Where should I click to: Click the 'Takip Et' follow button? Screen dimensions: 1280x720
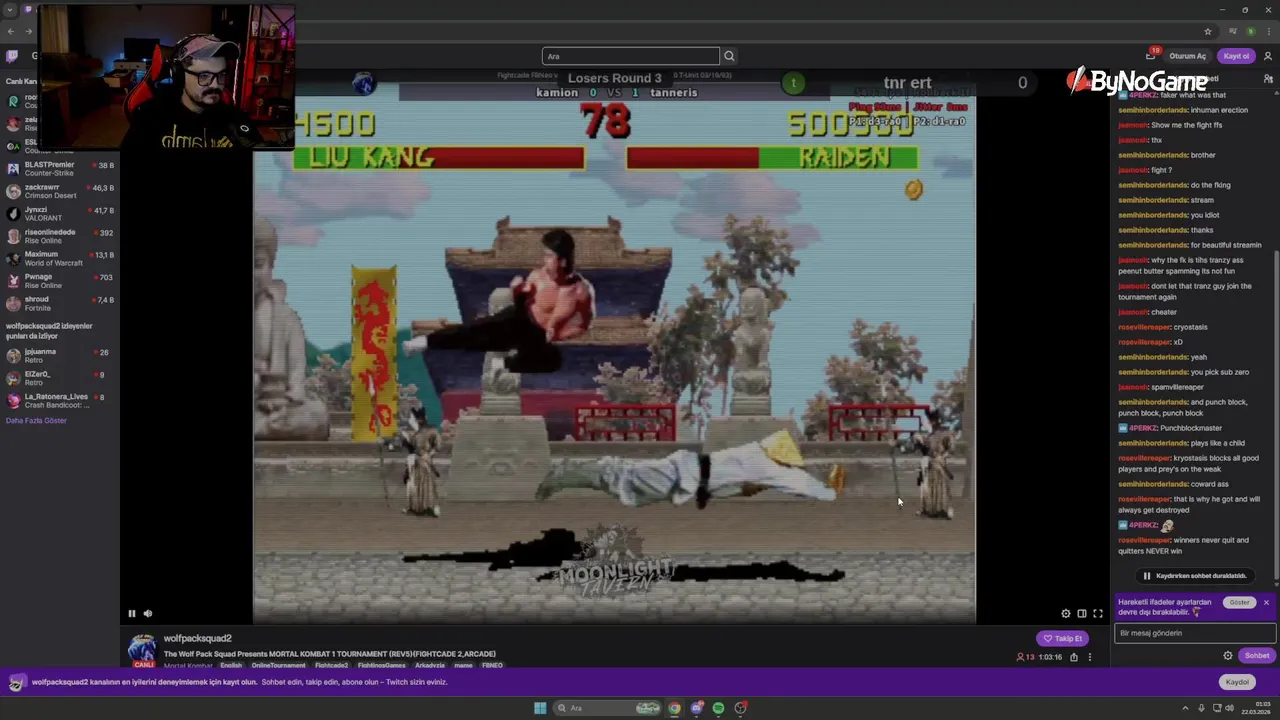(1063, 638)
